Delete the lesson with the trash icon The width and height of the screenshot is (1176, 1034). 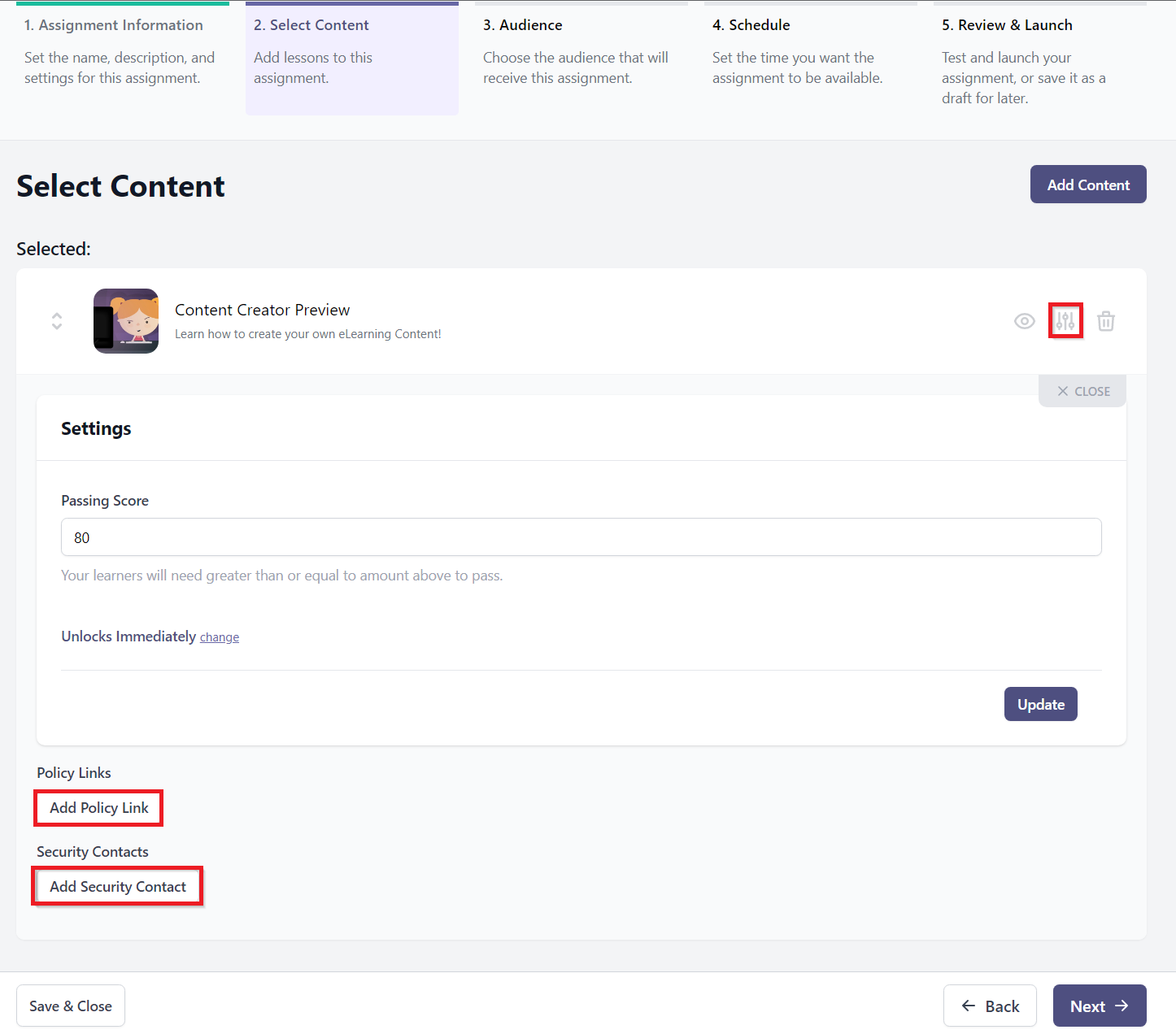1106,321
